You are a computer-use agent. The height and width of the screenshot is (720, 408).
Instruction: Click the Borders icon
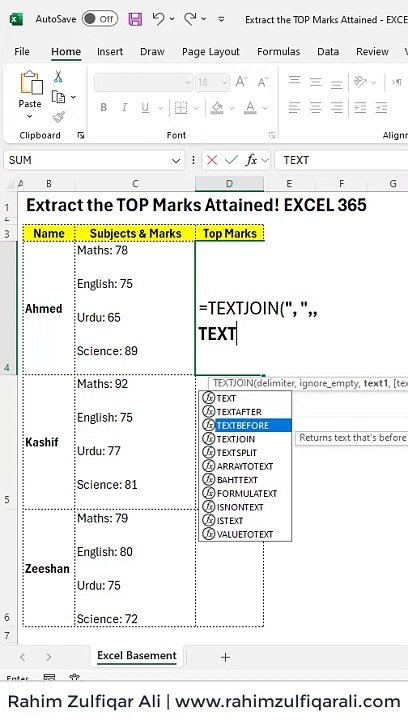[181, 107]
